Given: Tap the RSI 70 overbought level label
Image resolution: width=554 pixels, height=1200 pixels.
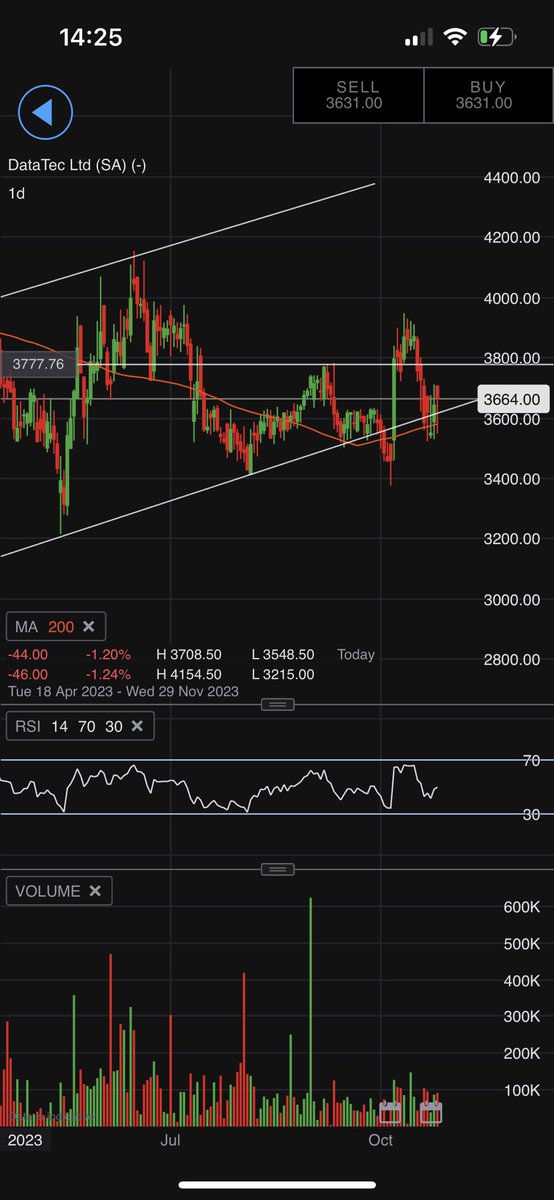Looking at the screenshot, I should 531,761.
